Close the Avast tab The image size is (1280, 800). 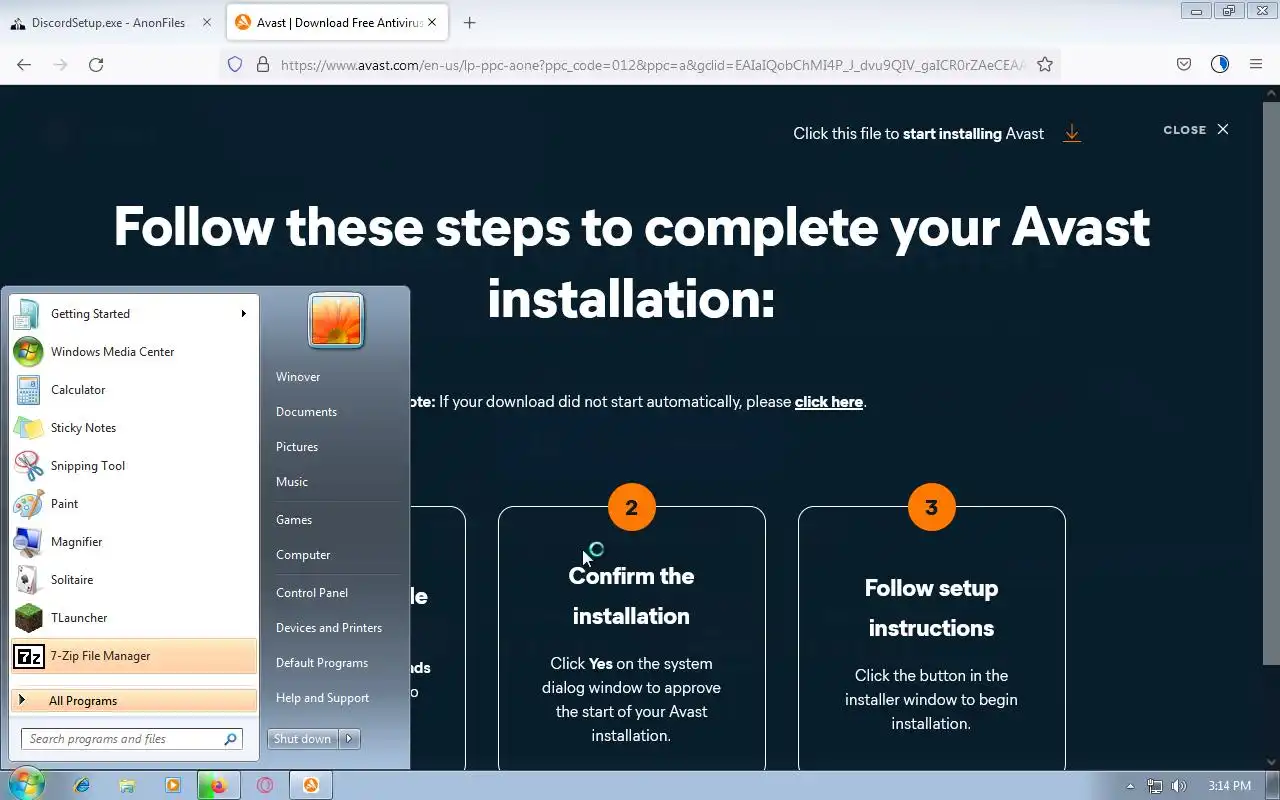pyautogui.click(x=432, y=22)
